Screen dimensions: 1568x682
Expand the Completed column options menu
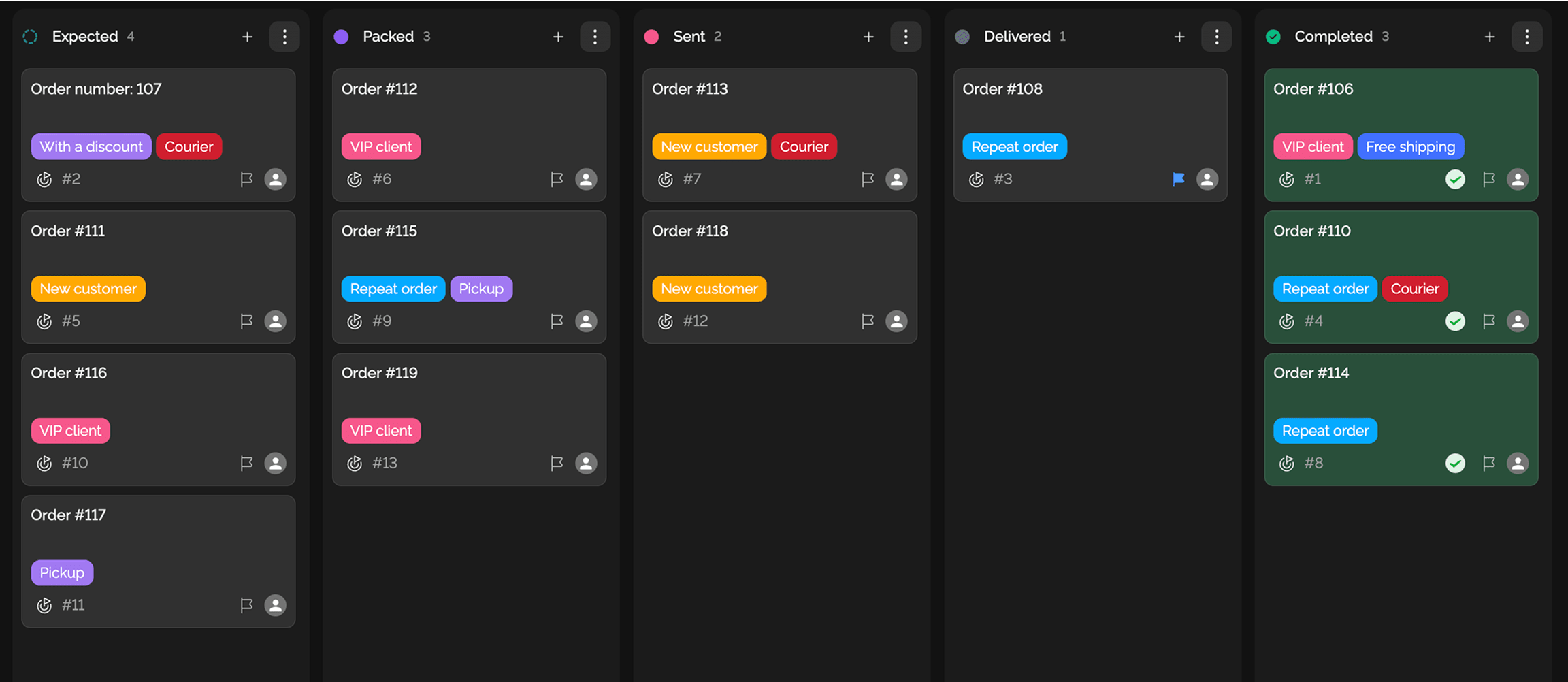(1527, 37)
